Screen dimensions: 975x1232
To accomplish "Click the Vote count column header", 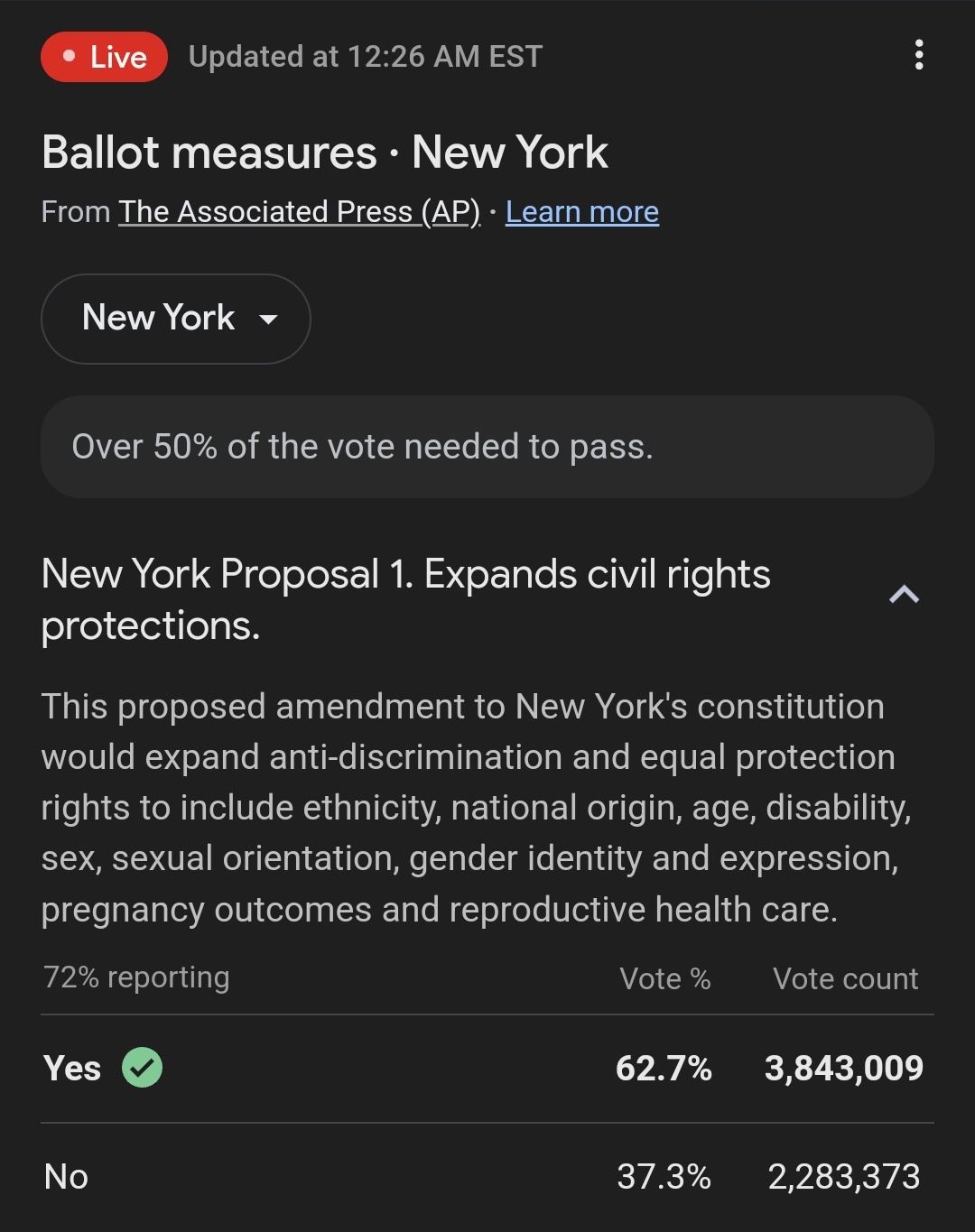I will (x=846, y=978).
